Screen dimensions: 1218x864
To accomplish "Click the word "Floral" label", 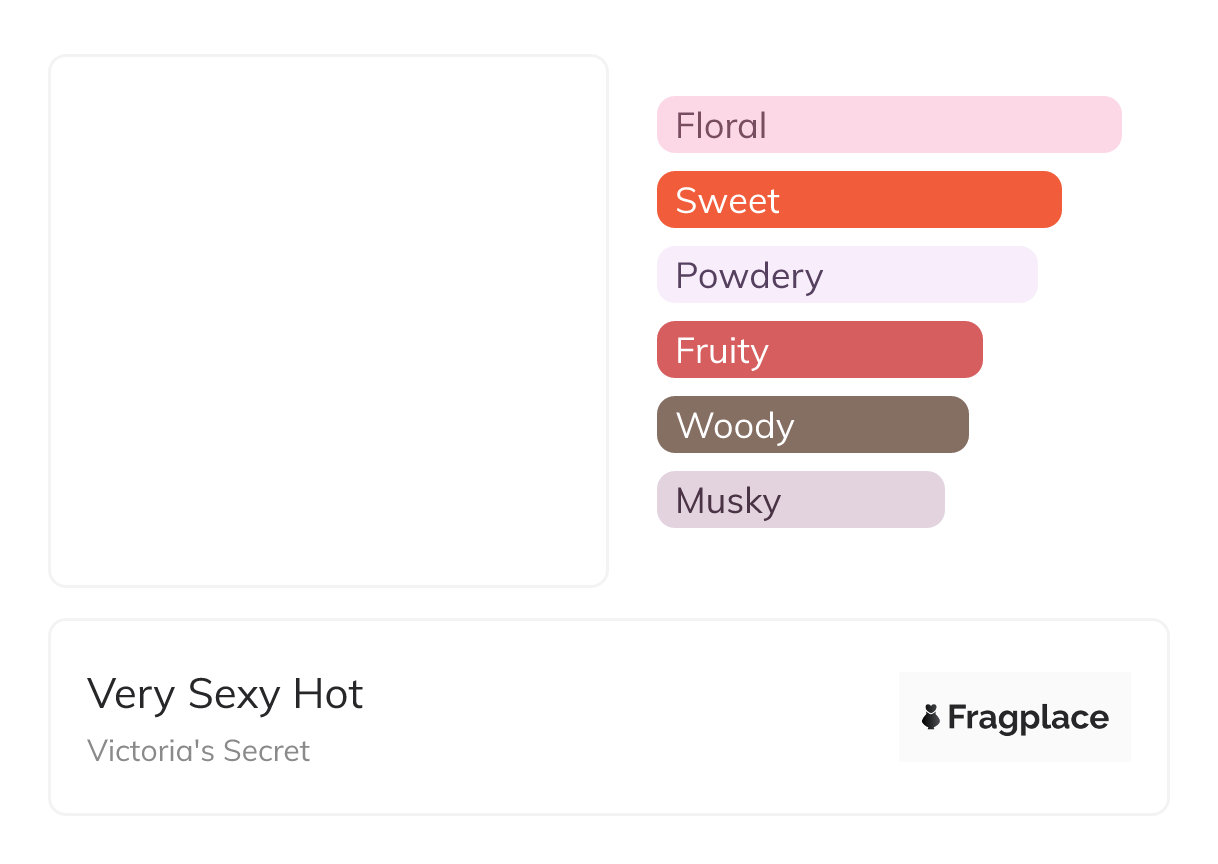I will [x=721, y=126].
